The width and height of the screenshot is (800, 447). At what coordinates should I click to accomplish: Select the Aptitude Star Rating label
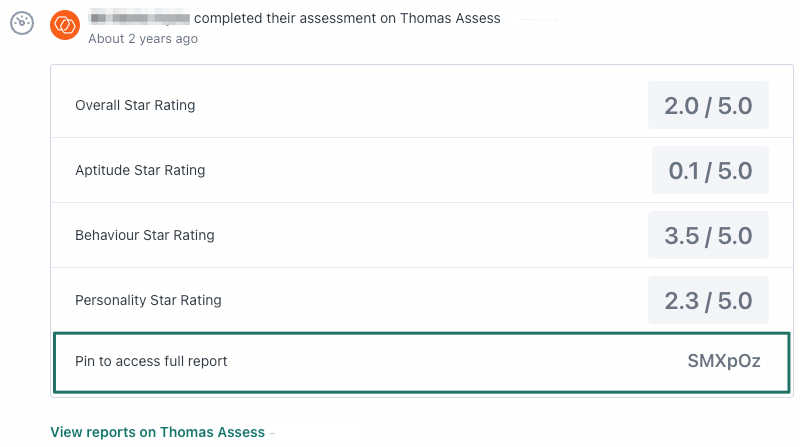(140, 170)
